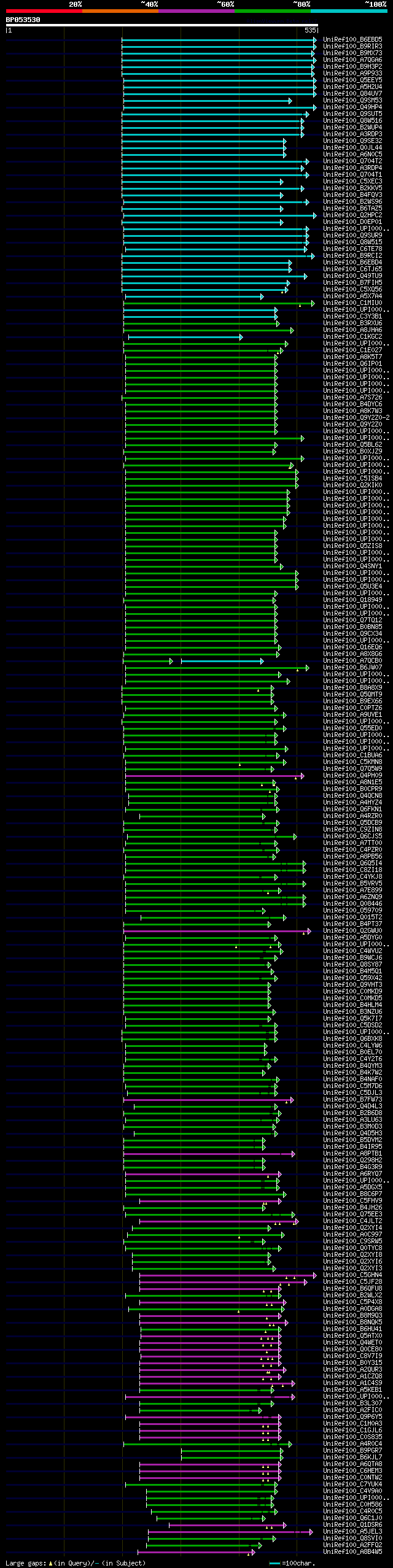Select the UniRef100_Q8W516 row label
The width and height of the screenshot is (393, 1568).
[352, 121]
